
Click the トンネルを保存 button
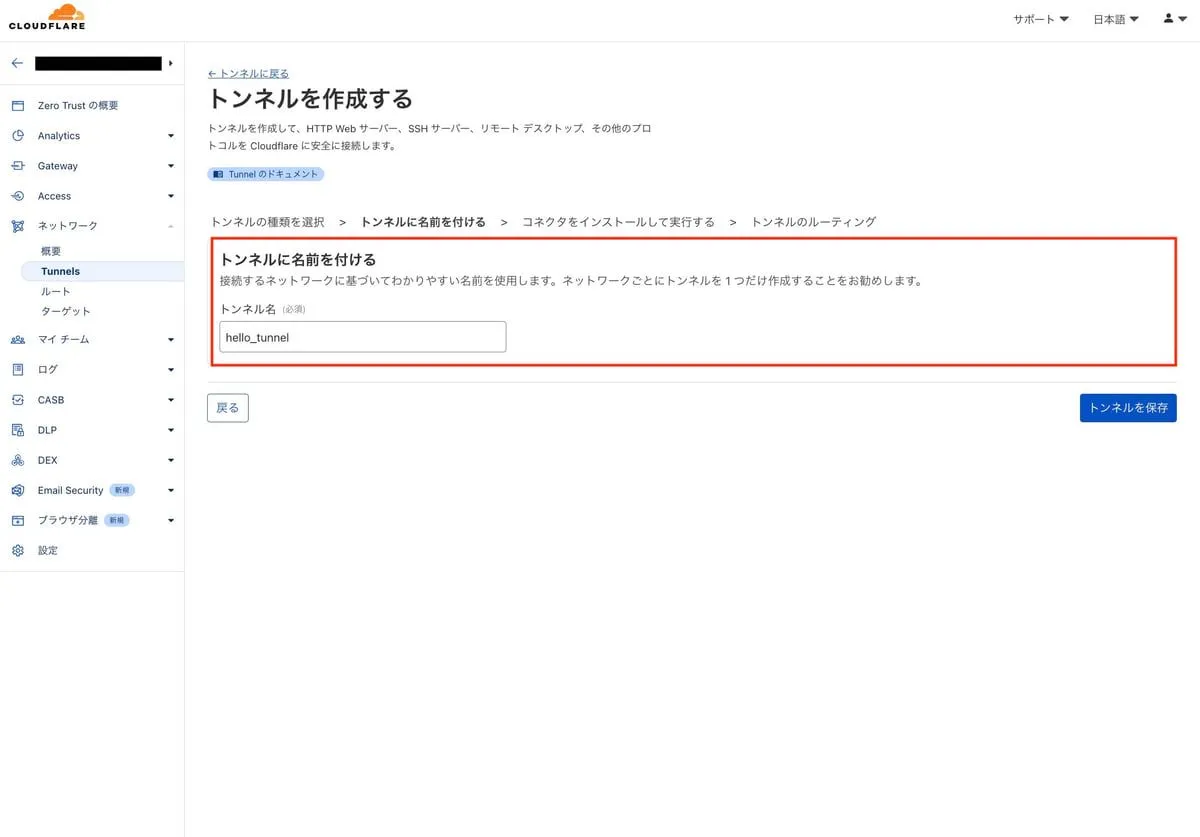pyautogui.click(x=1127, y=408)
